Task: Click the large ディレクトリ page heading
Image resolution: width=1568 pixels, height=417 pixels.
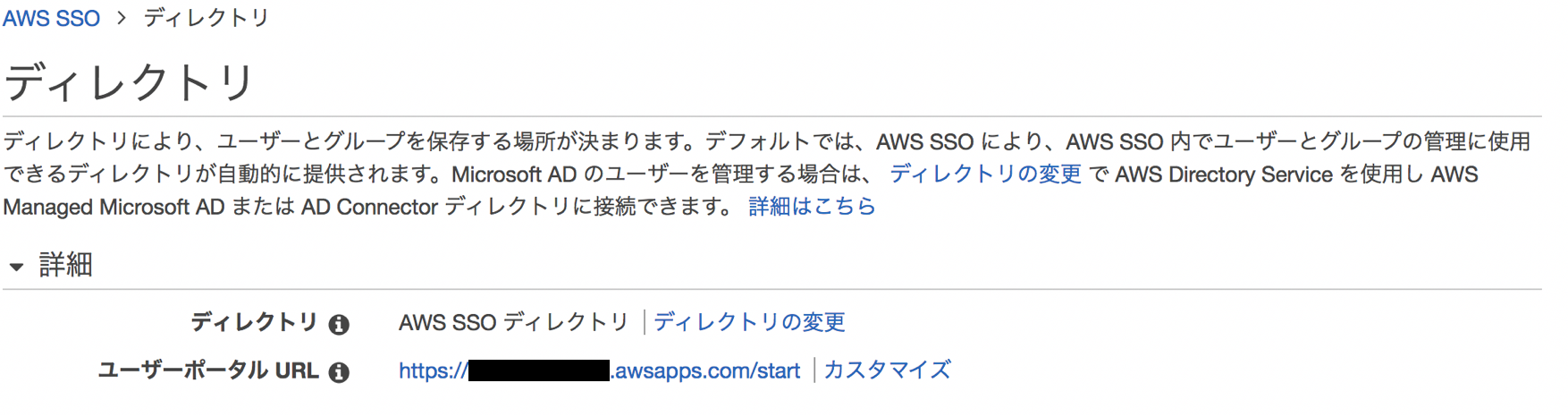Action: pos(130,82)
